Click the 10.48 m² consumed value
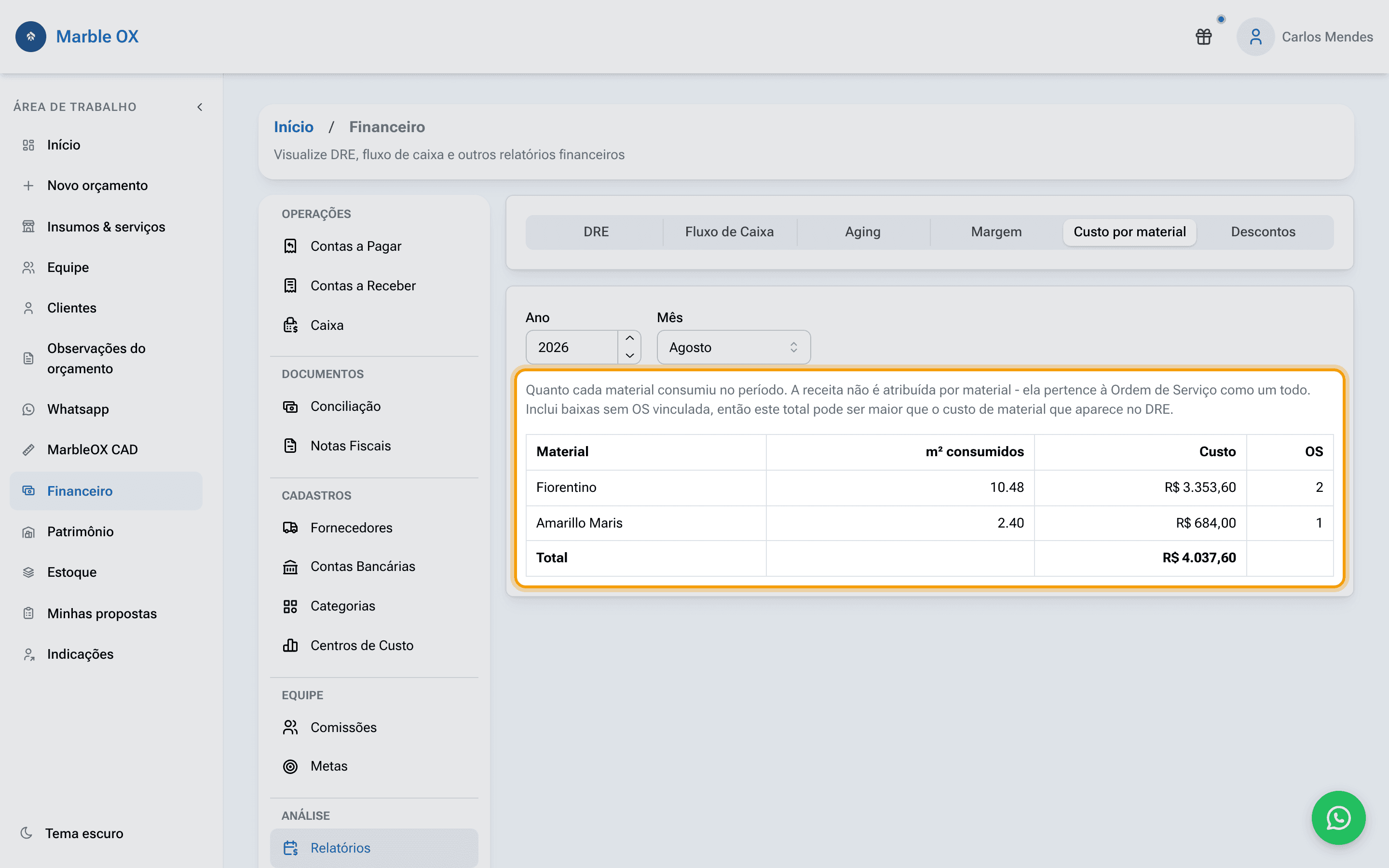This screenshot has height=868, width=1389. 1007,488
